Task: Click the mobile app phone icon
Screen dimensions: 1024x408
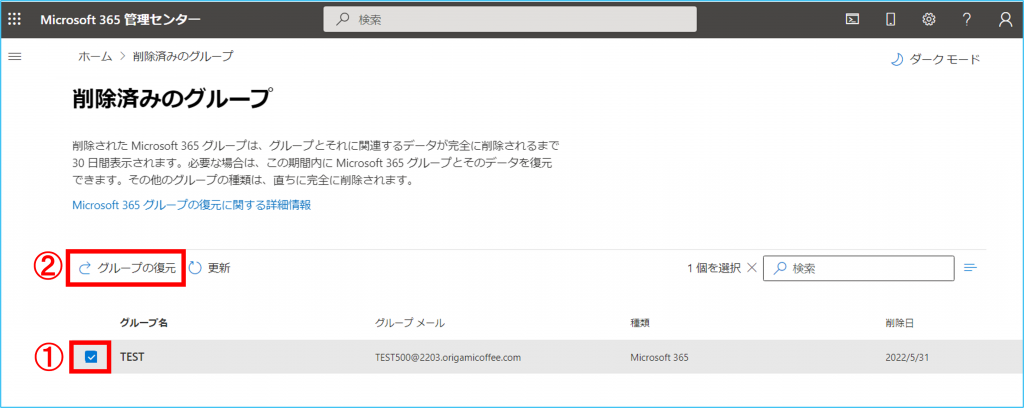Action: tap(890, 19)
